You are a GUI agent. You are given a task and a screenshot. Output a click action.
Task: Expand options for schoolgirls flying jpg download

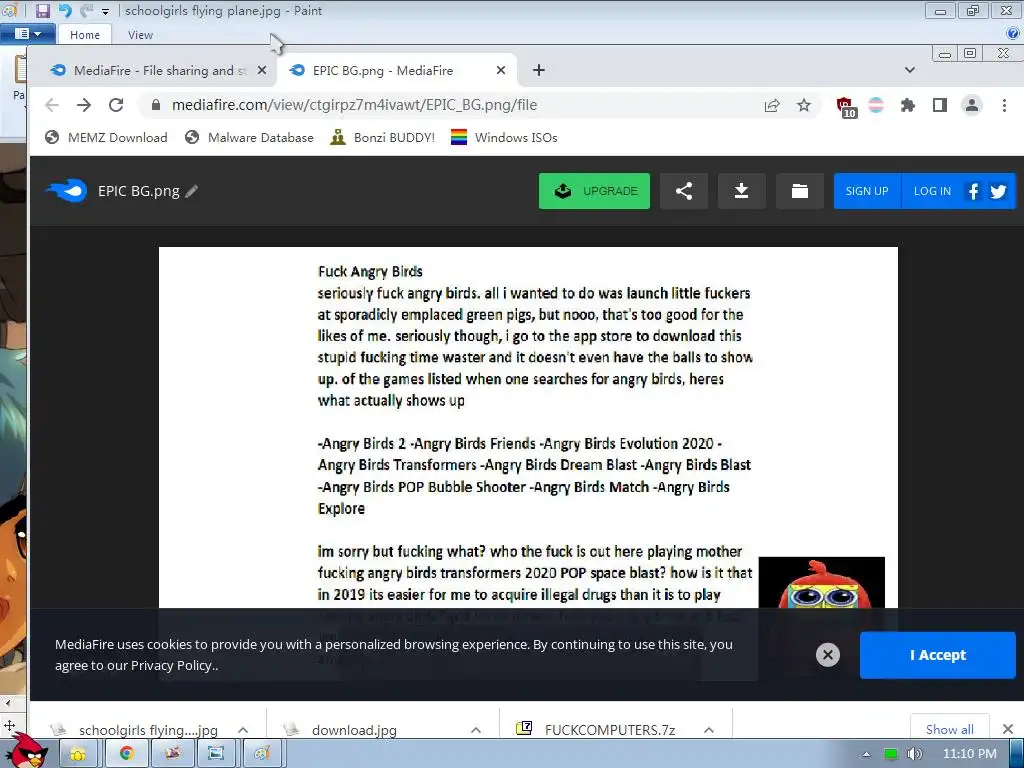[243, 730]
